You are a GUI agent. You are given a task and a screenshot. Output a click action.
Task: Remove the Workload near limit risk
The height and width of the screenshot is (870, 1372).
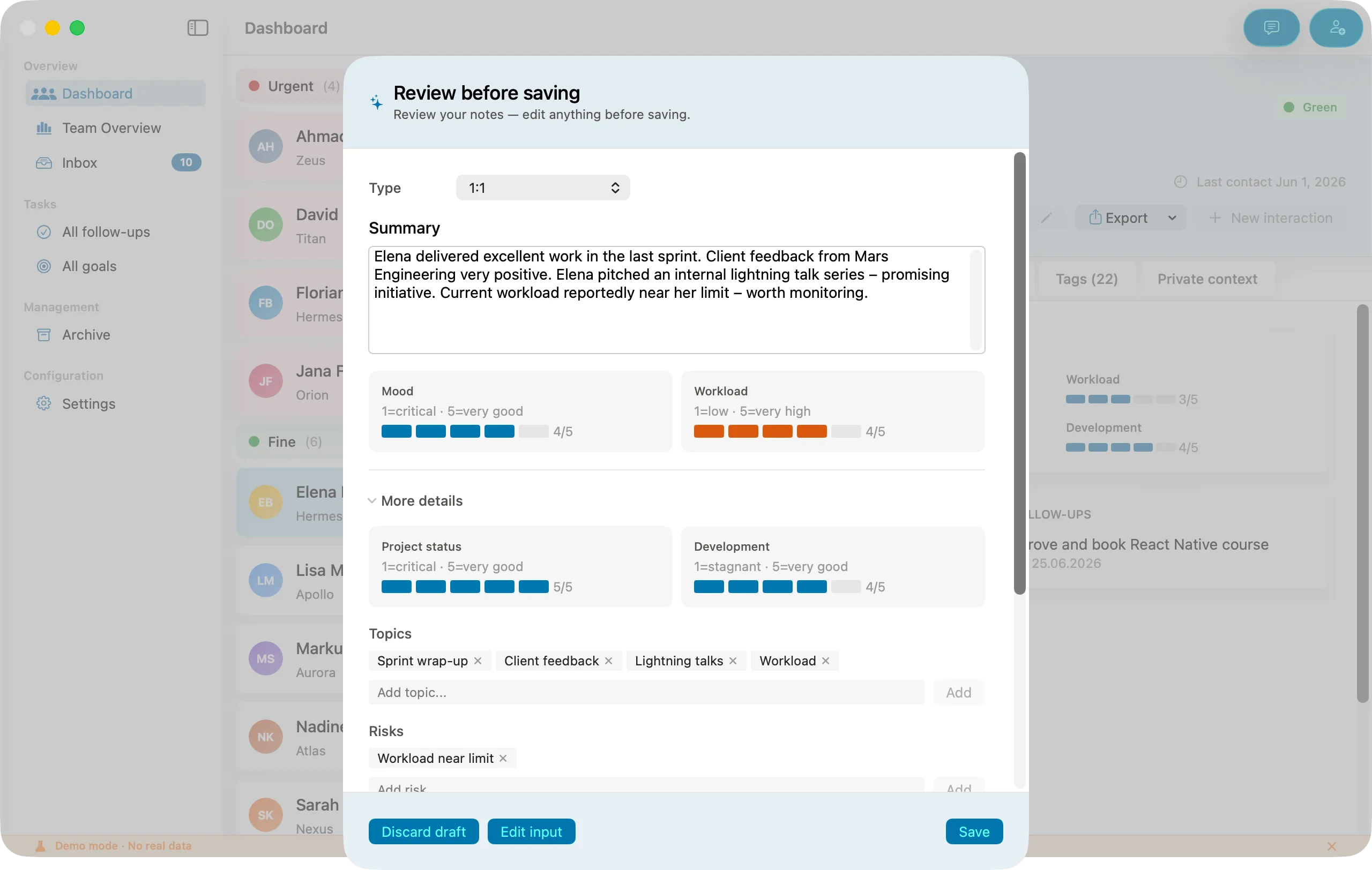coord(503,759)
